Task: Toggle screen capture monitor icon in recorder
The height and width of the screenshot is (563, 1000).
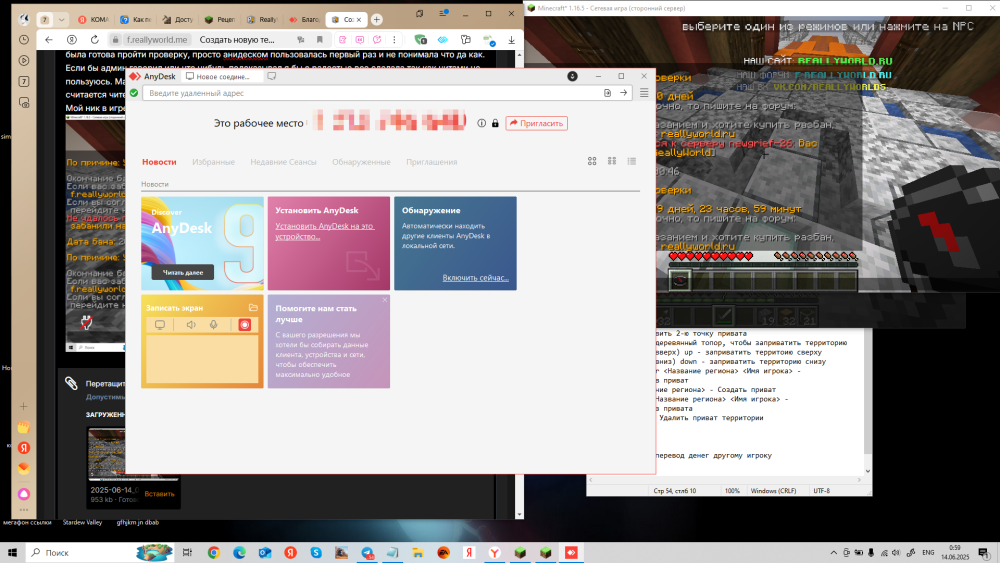Action: point(160,325)
